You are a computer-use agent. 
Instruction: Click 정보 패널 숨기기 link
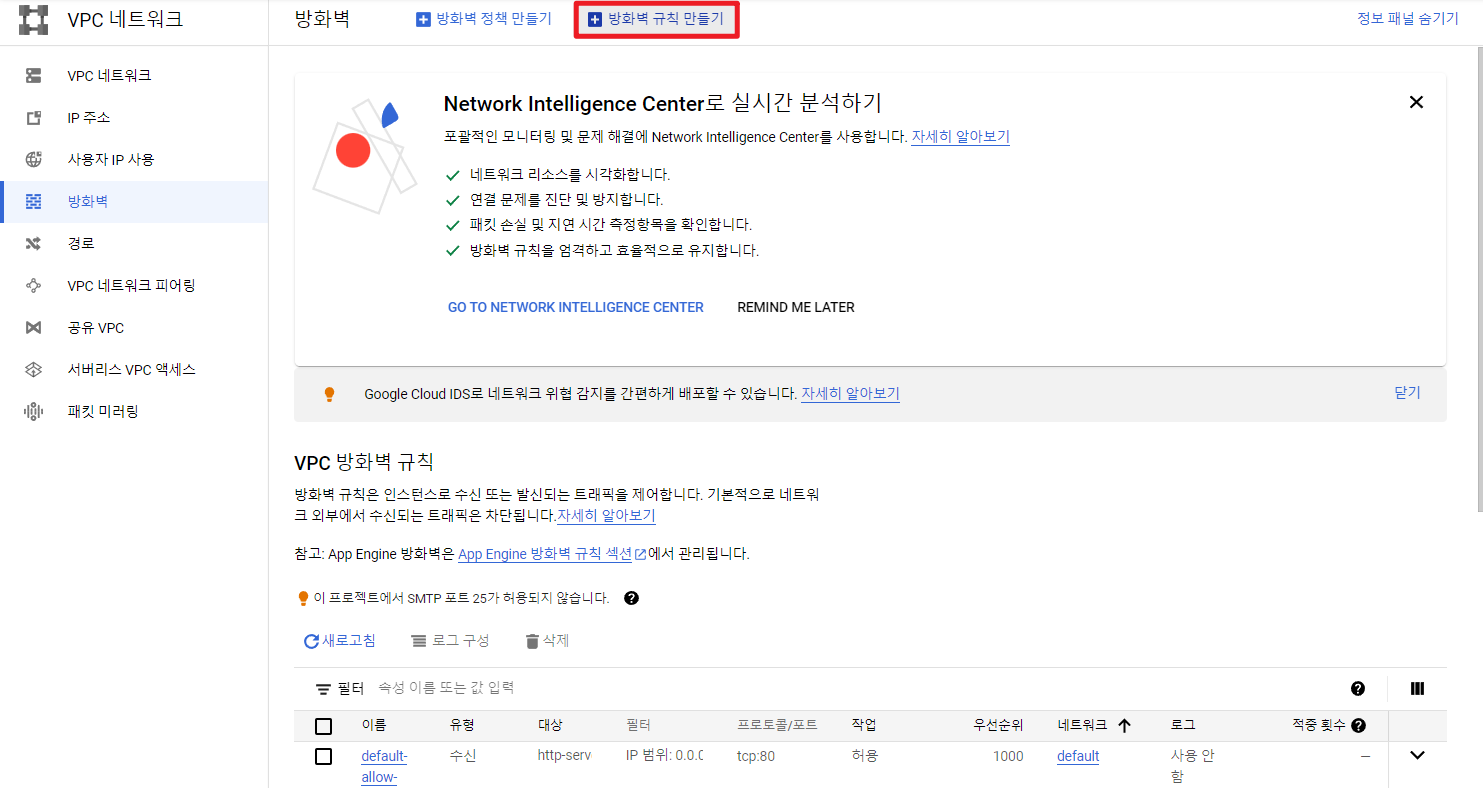[1407, 19]
